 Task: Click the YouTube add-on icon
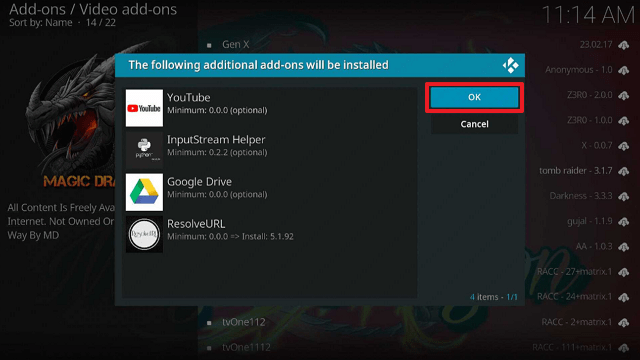pyautogui.click(x=144, y=108)
